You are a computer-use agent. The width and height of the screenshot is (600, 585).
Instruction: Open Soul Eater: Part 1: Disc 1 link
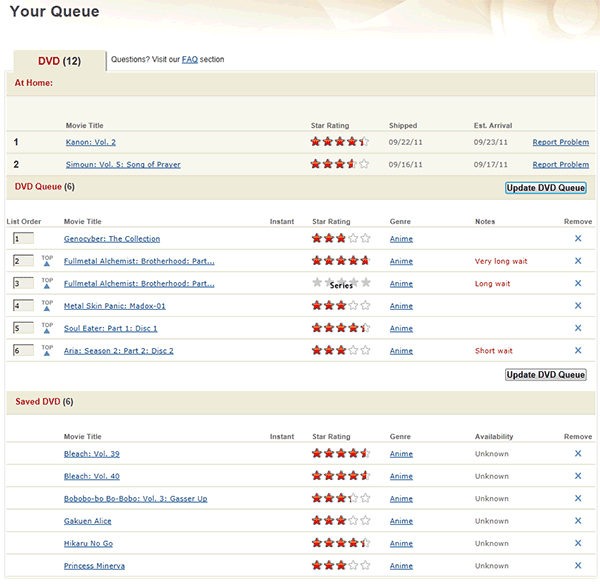click(x=110, y=328)
